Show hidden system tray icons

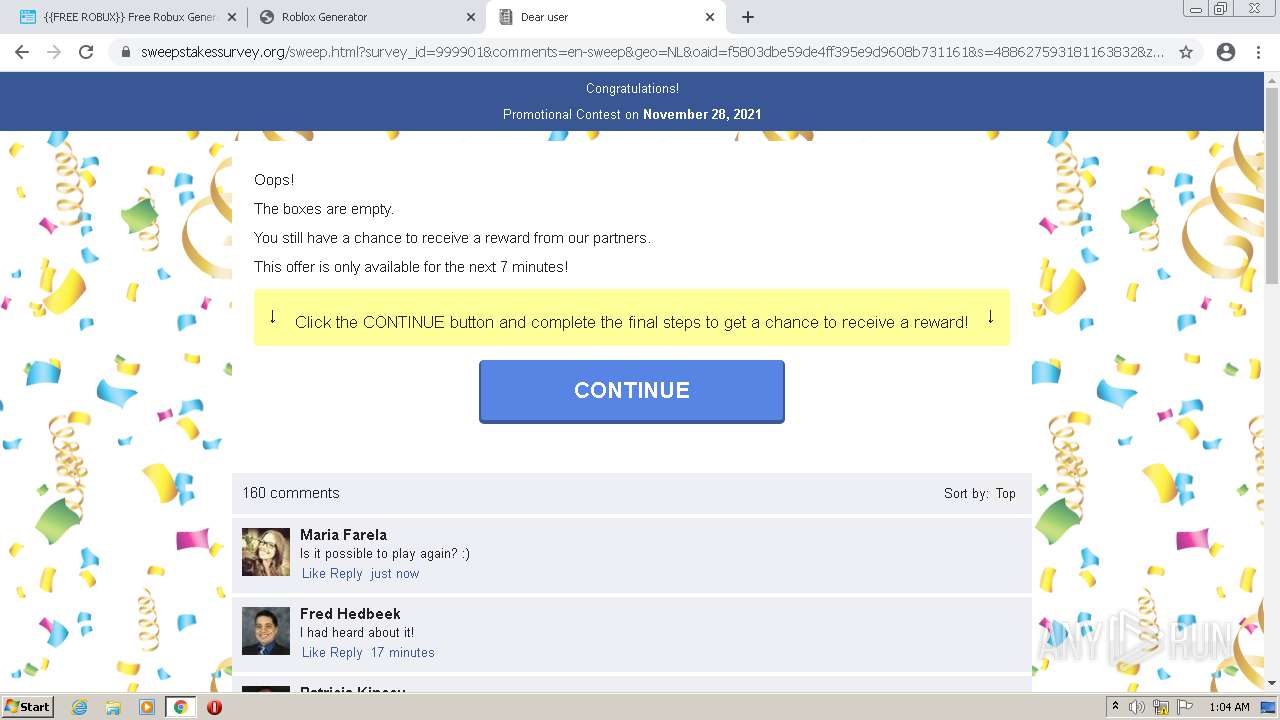[1116, 707]
